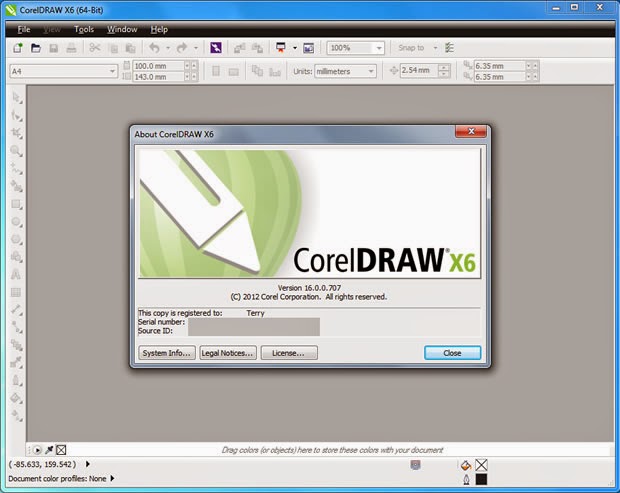Viewport: 620px width, 493px height.
Task: Open the A4 page size dropdown
Action: coord(112,72)
